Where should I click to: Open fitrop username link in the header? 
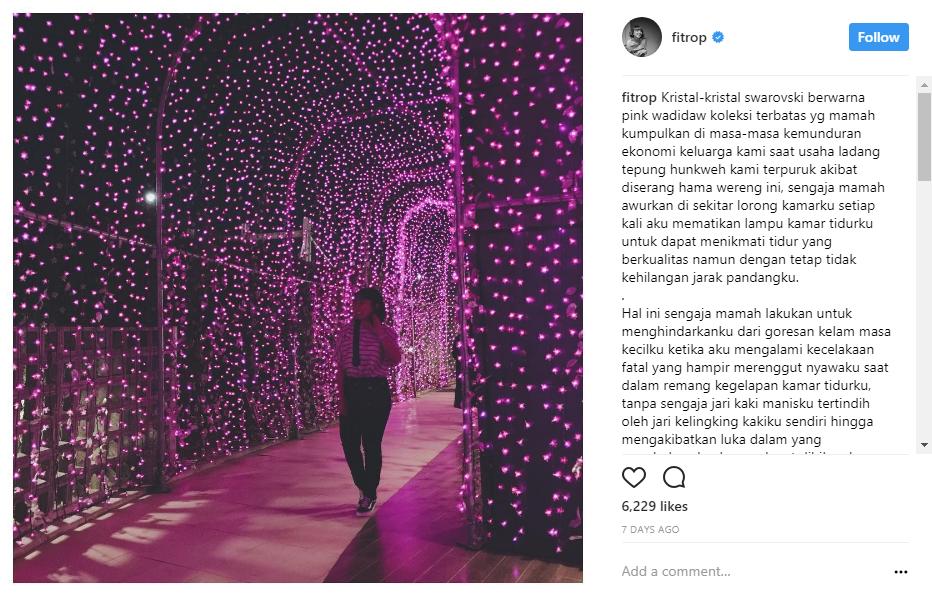(689, 37)
